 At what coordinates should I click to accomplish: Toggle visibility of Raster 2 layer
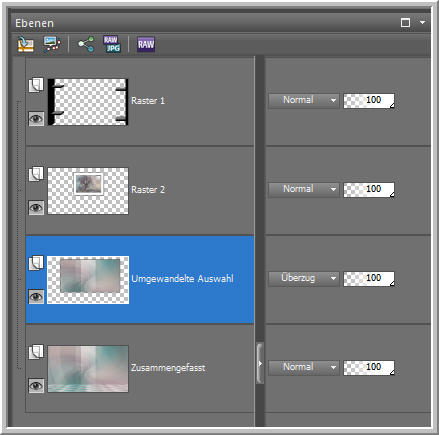[36, 208]
